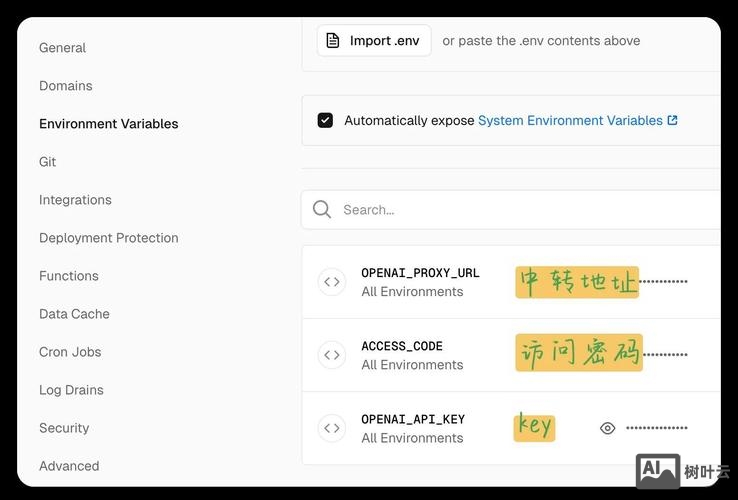Click external link icon after System Environment Variables
The width and height of the screenshot is (738, 500).
[x=673, y=120]
